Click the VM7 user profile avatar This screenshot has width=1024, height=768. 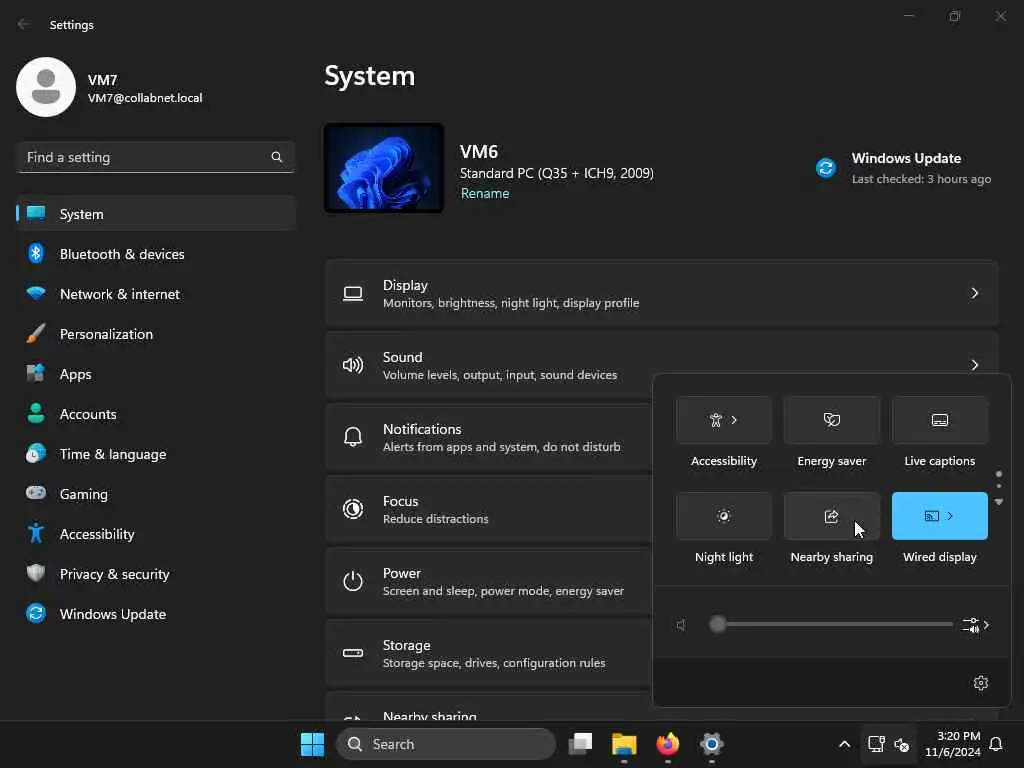click(x=46, y=87)
